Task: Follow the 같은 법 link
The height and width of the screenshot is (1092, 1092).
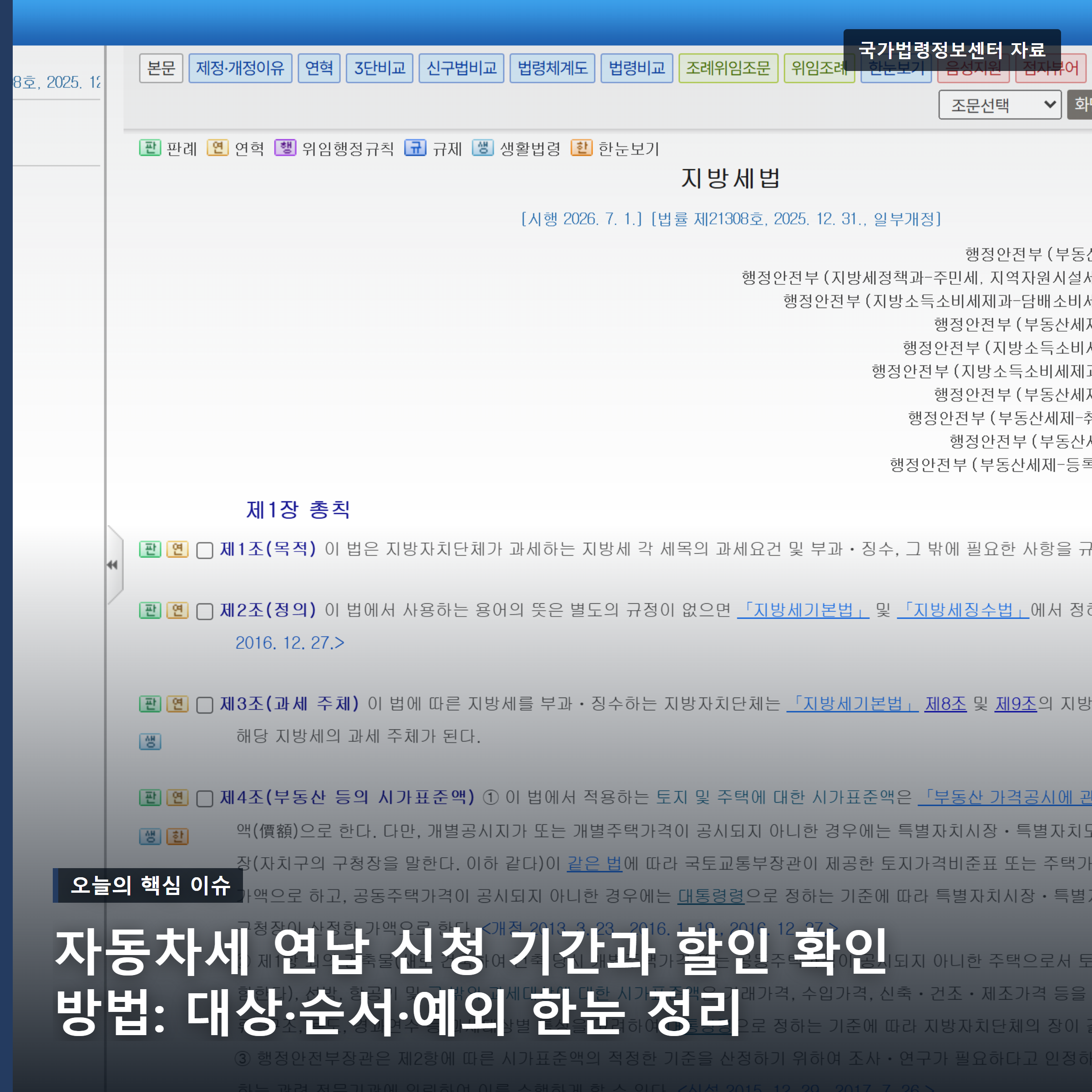Action: pyautogui.click(x=595, y=863)
